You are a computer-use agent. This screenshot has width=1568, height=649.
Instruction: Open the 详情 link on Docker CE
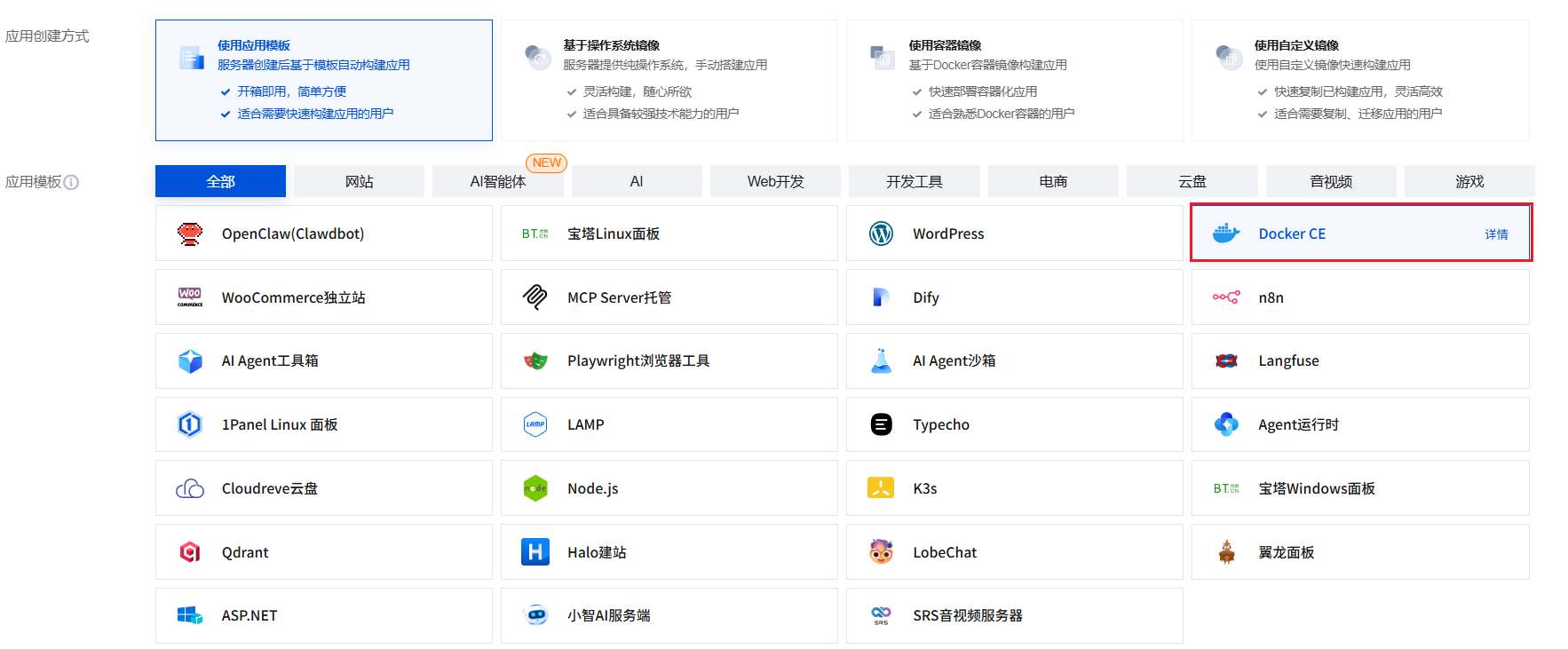point(1496,234)
